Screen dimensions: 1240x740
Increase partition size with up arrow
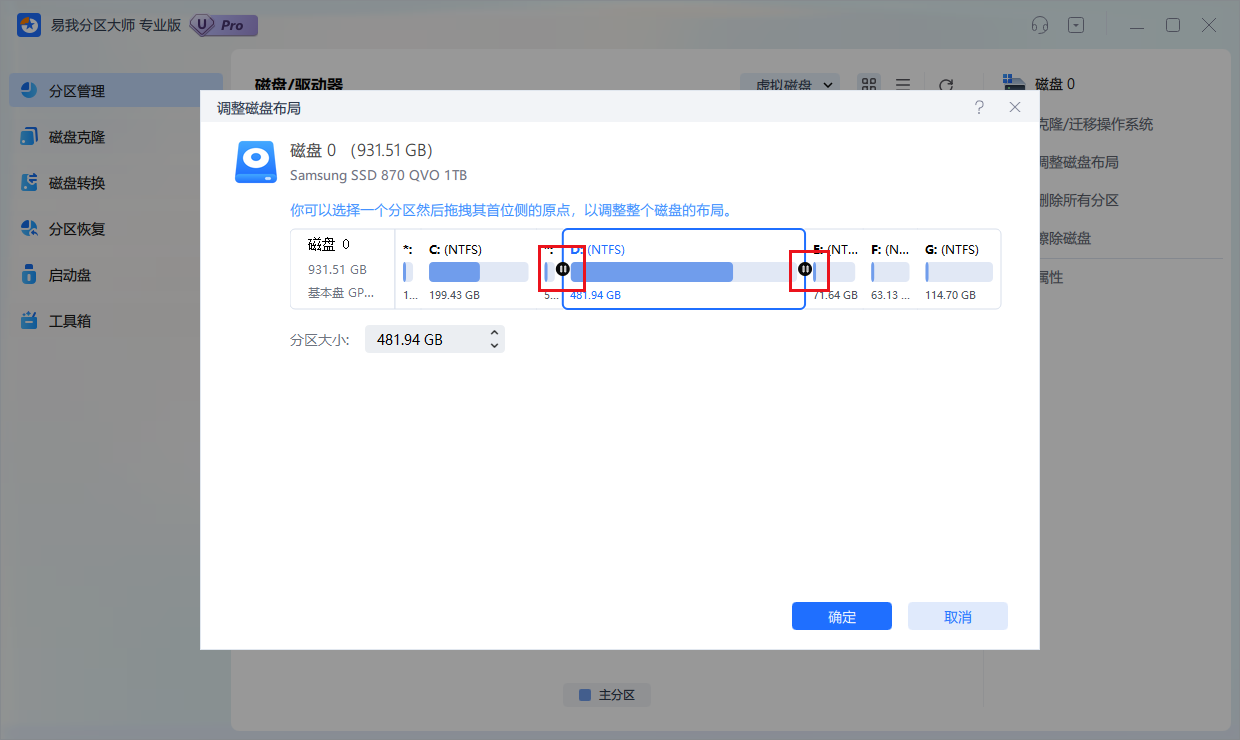click(494, 333)
